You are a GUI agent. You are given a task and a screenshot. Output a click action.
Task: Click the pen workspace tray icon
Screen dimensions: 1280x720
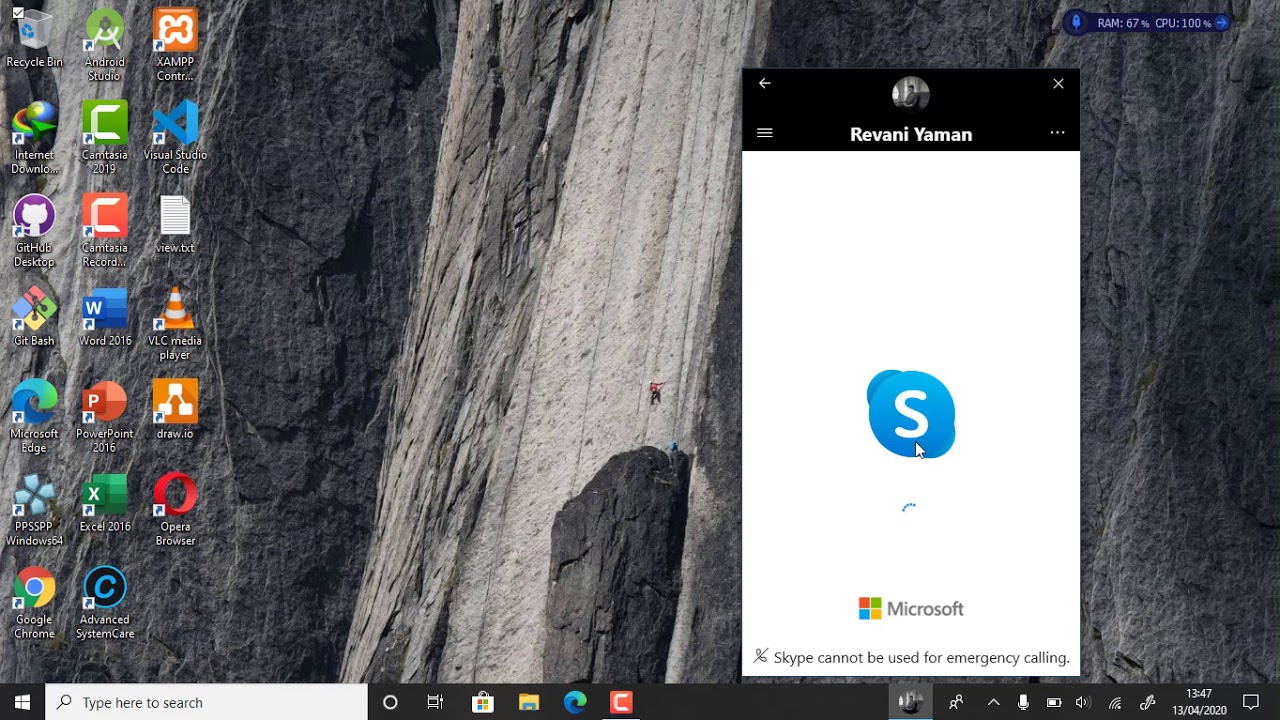pyautogui.click(x=1148, y=702)
